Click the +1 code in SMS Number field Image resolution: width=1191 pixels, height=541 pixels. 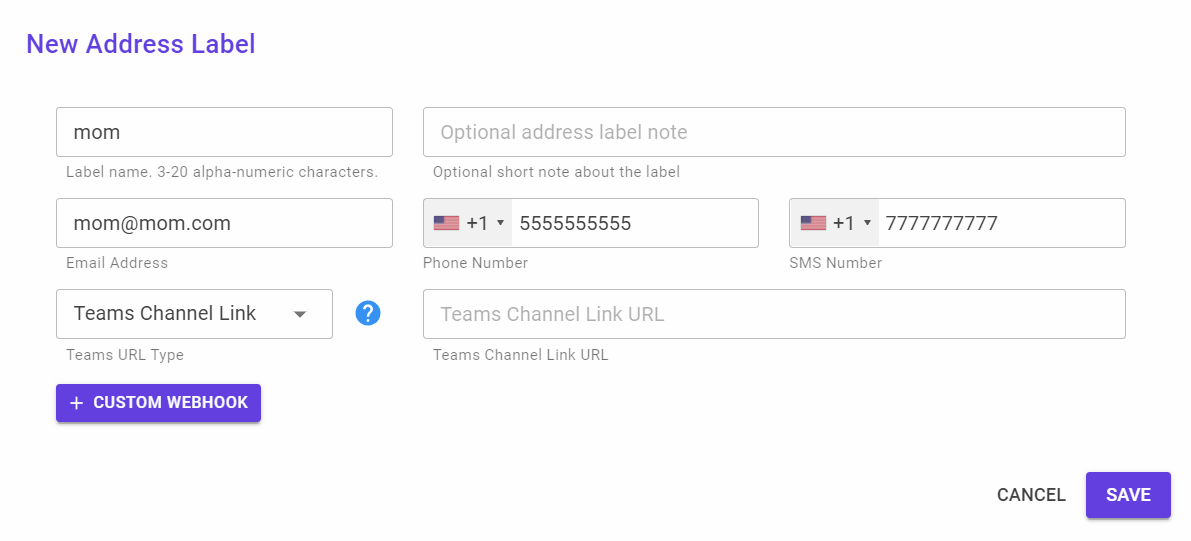coord(844,223)
